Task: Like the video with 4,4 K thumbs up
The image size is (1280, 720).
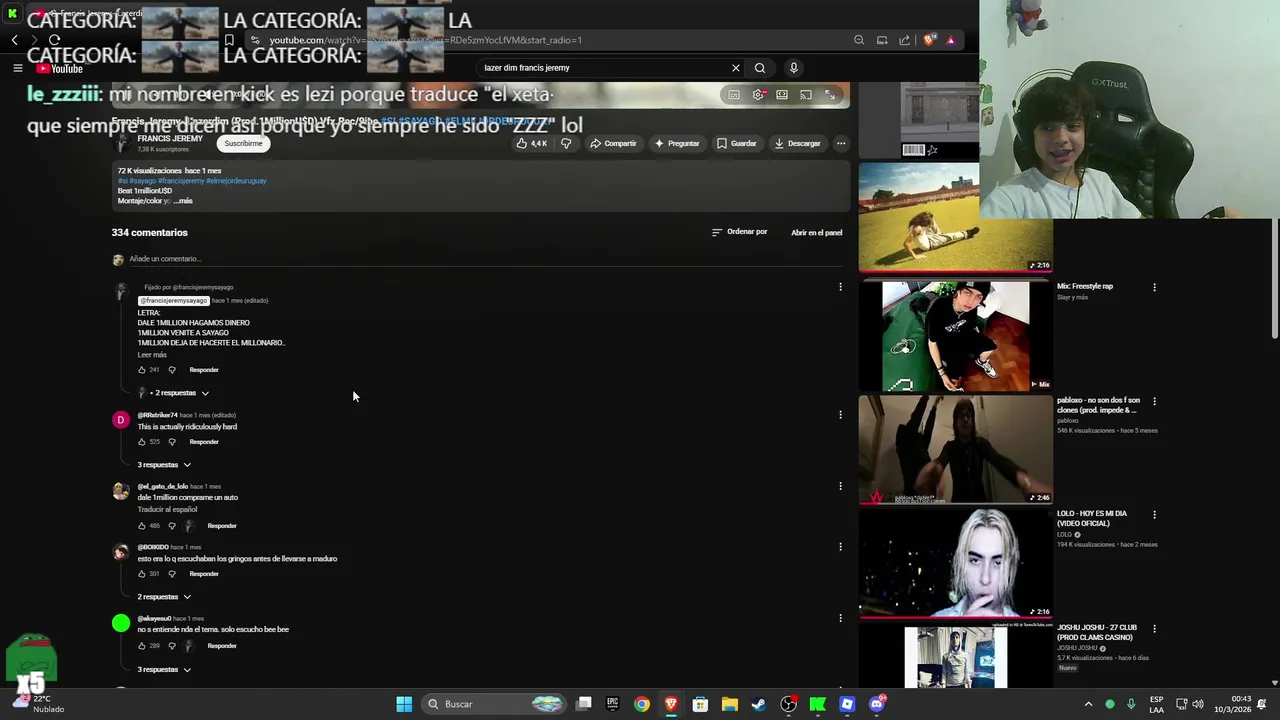Action: [532, 143]
